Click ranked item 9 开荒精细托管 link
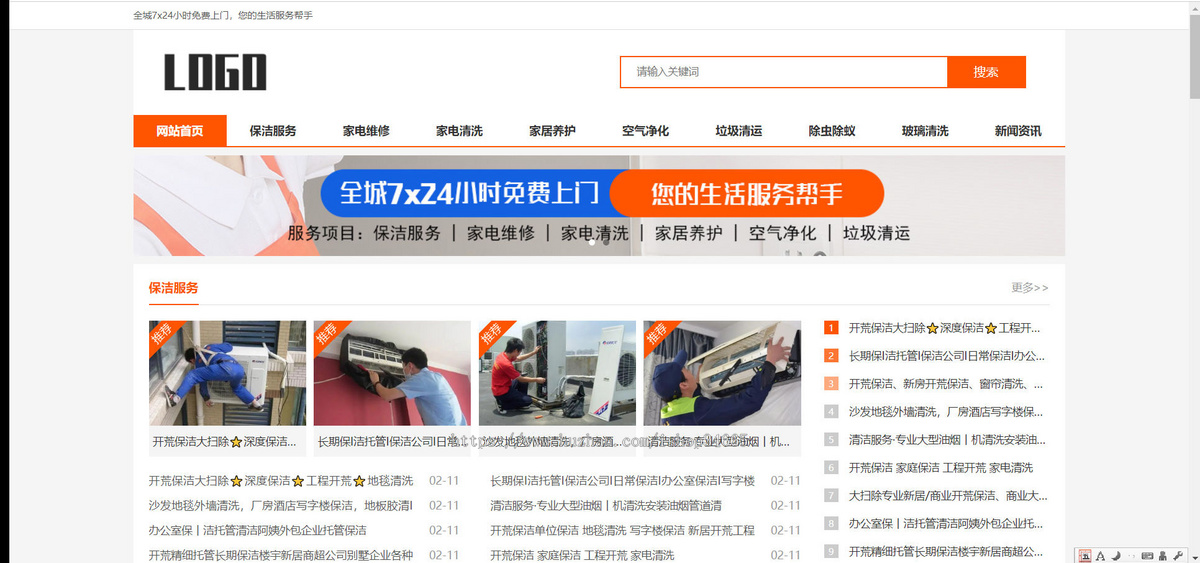1200x563 pixels. click(x=946, y=552)
